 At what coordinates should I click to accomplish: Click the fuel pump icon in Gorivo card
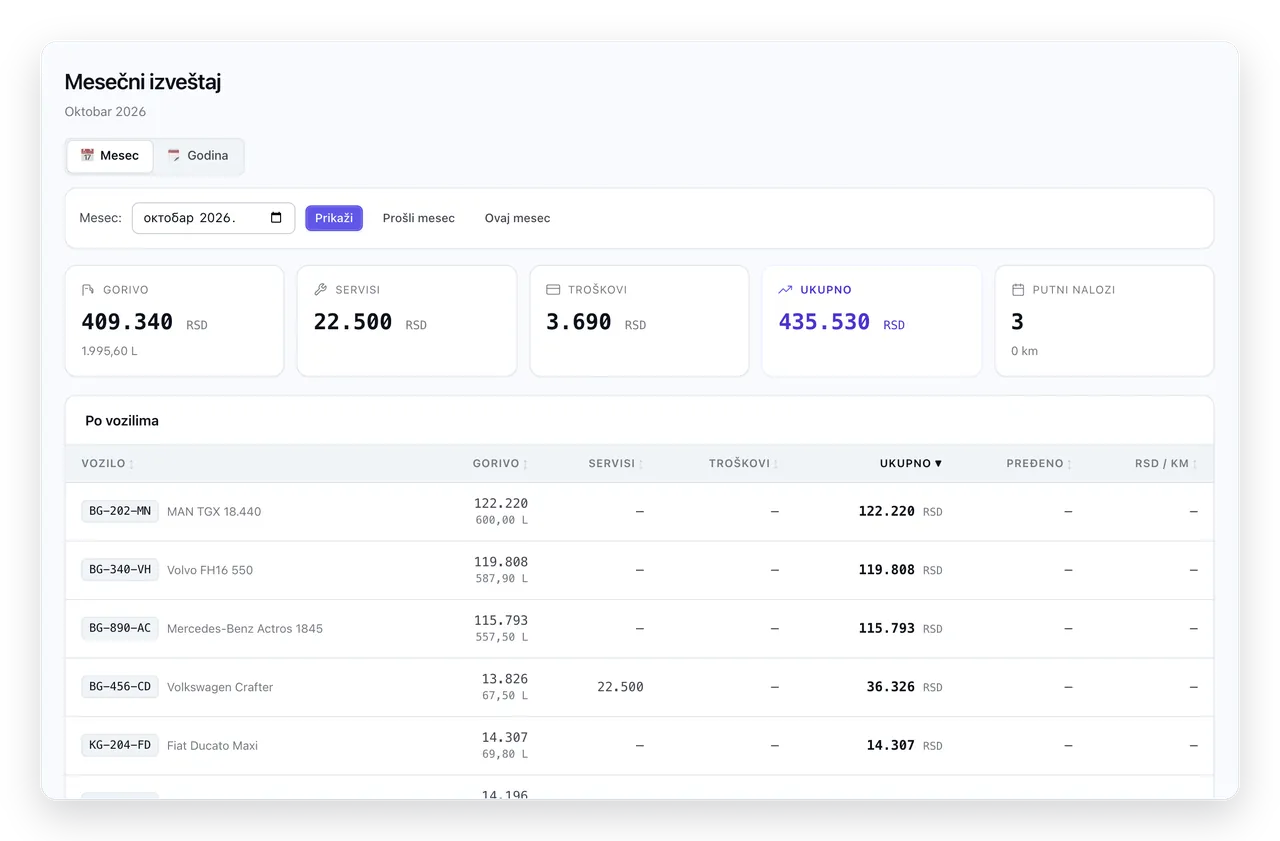click(x=88, y=290)
